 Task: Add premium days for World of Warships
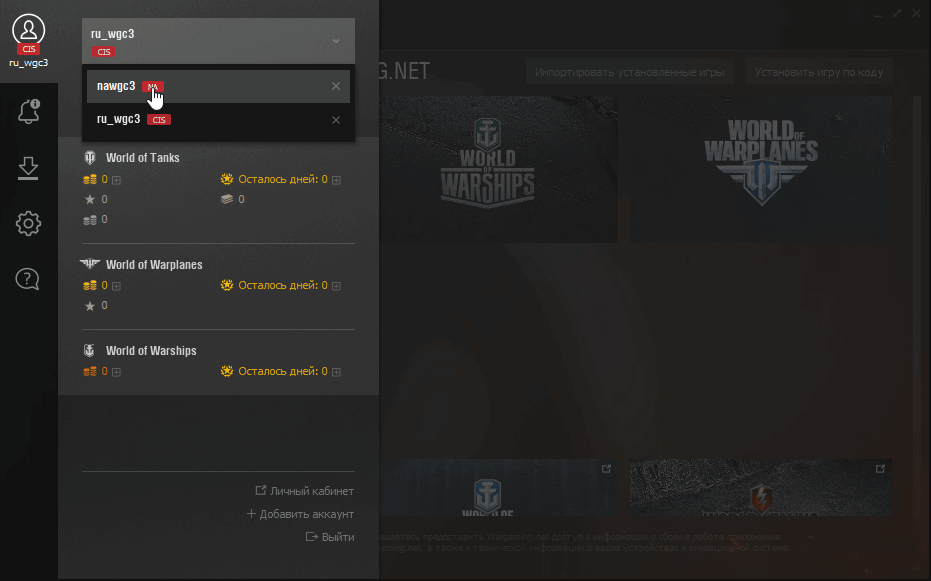coord(336,372)
